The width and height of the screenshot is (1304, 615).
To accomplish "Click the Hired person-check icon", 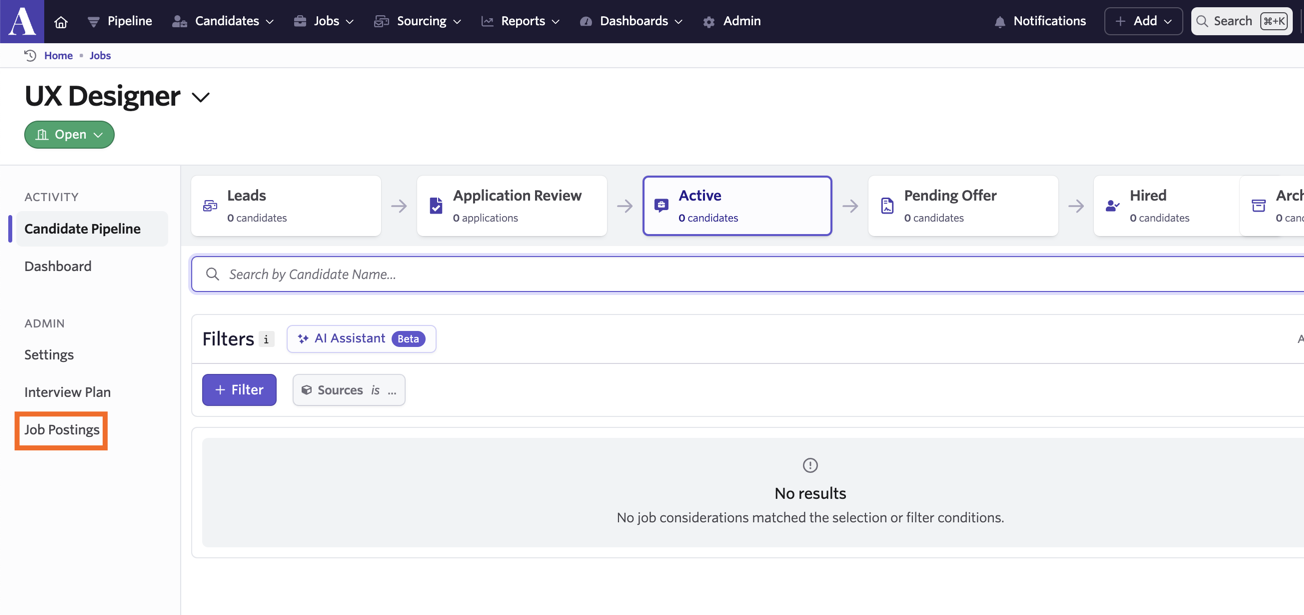I will (1112, 206).
